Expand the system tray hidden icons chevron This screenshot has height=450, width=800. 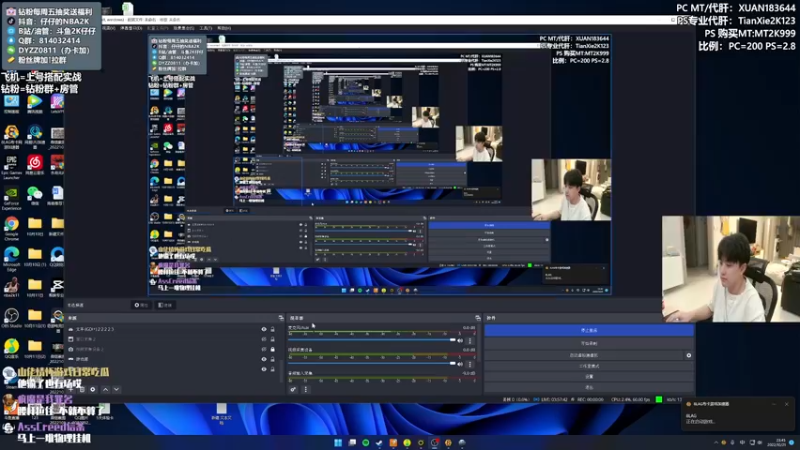pyautogui.click(x=715, y=442)
